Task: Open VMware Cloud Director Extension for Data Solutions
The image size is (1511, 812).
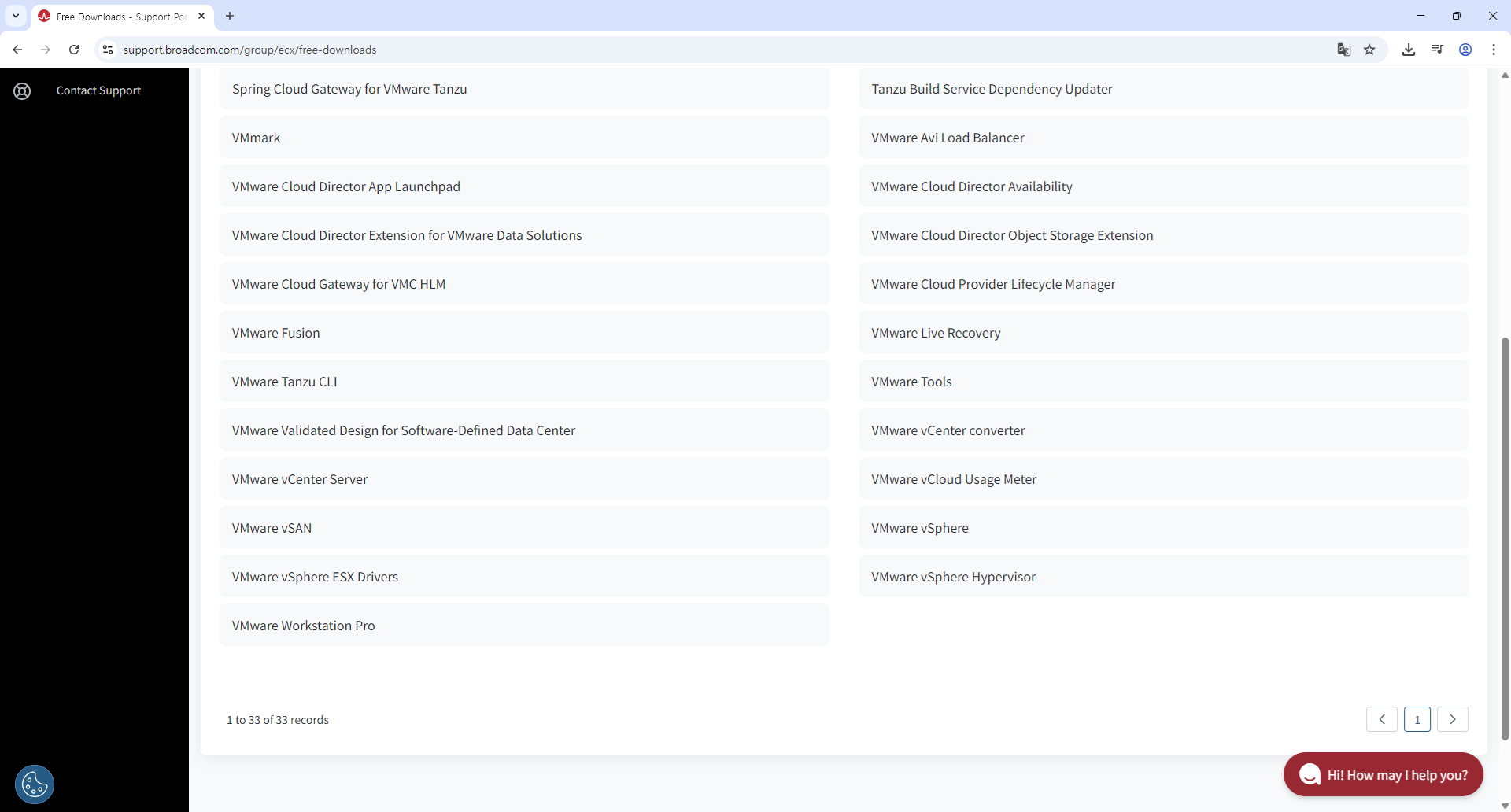Action: pyautogui.click(x=524, y=235)
